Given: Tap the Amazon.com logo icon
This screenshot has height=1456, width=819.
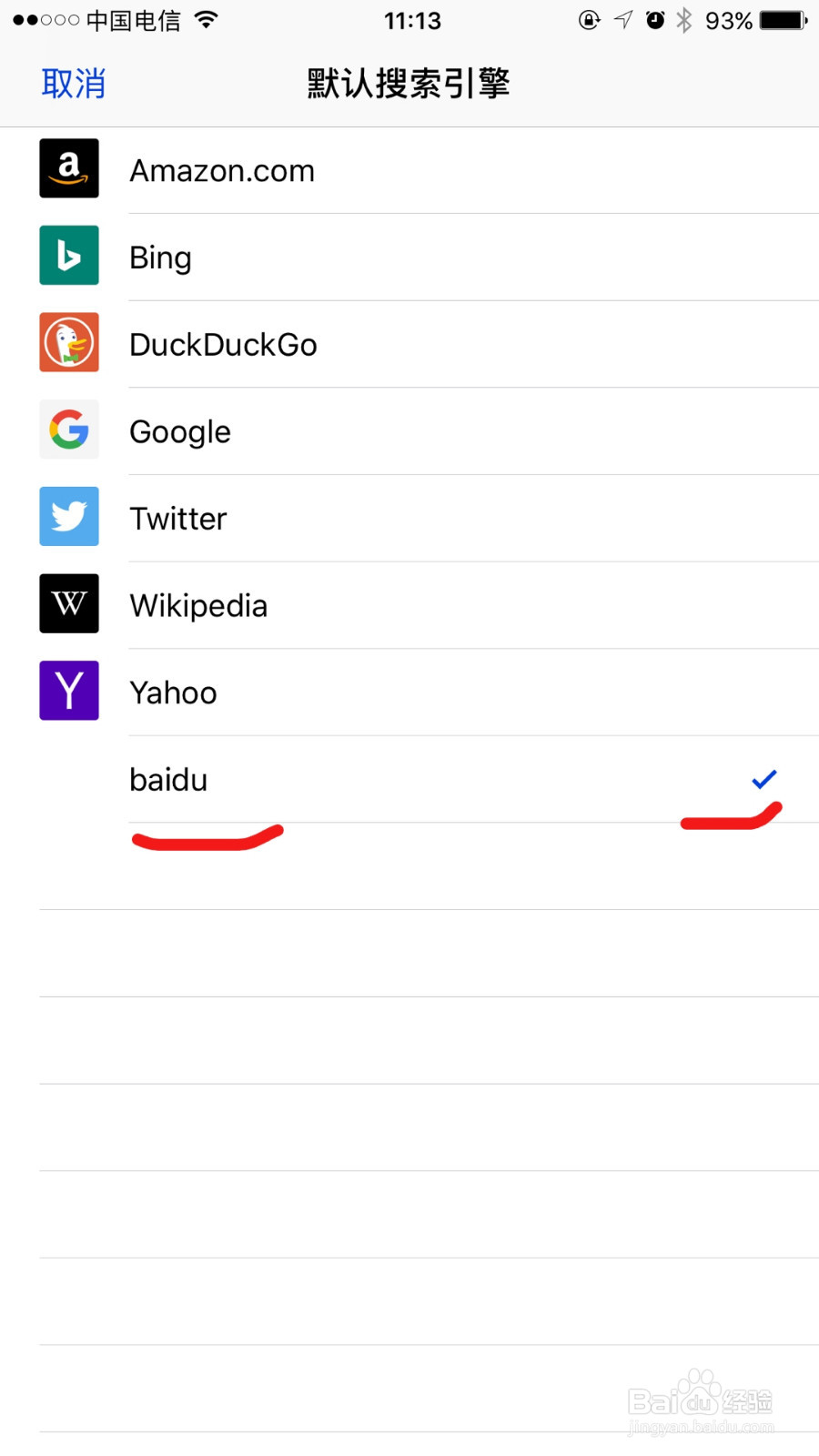Looking at the screenshot, I should (x=69, y=168).
